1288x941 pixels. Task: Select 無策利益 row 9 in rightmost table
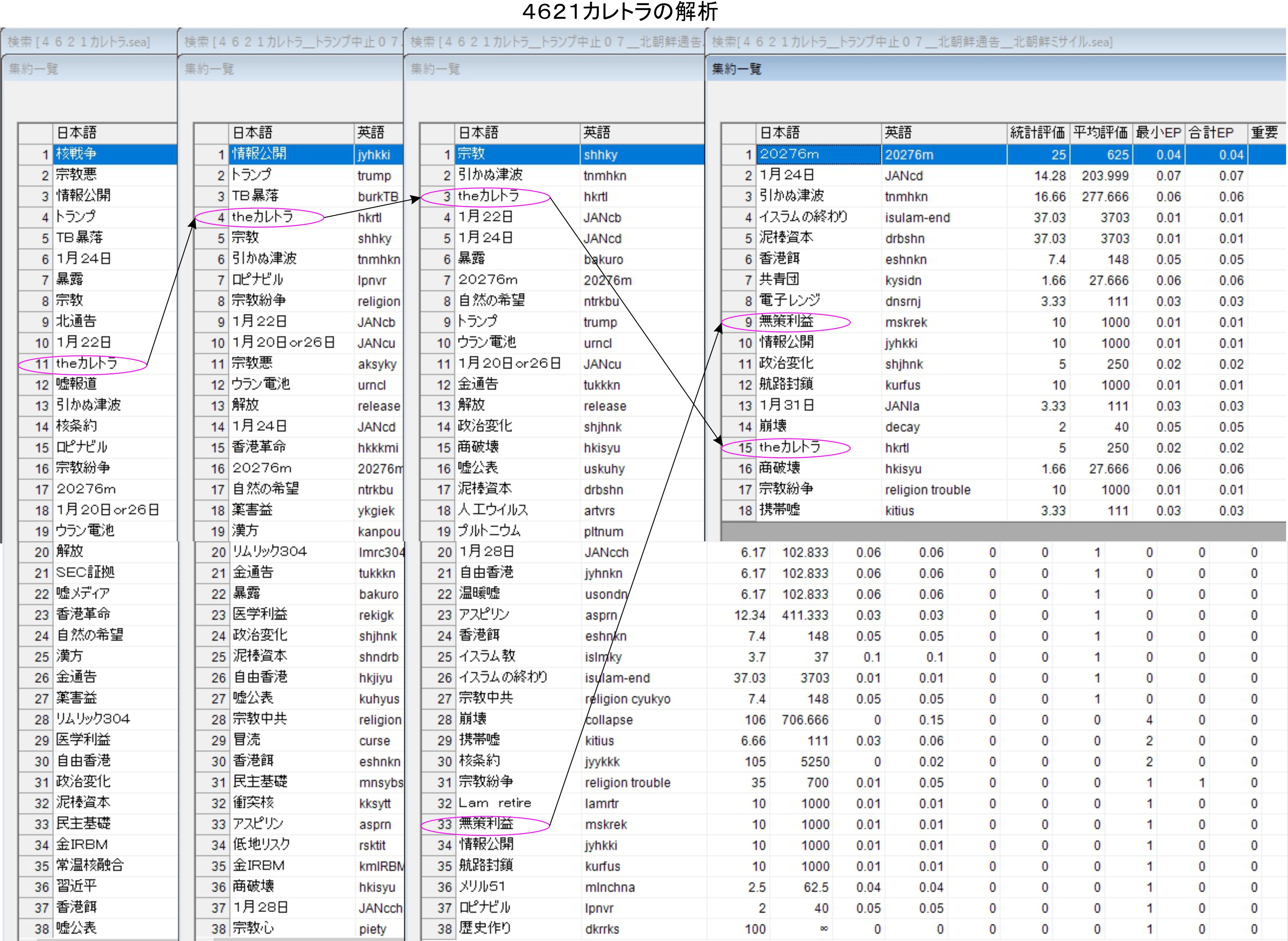pos(786,322)
